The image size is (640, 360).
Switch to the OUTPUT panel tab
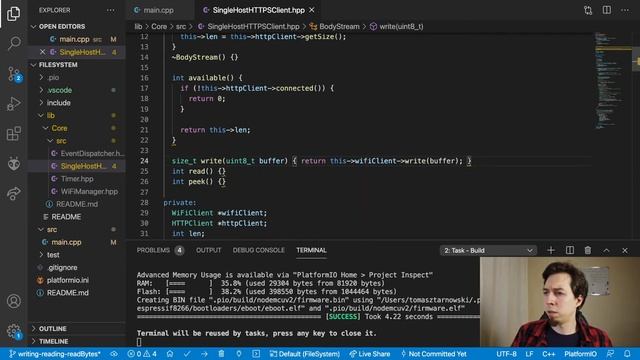tap(209, 250)
